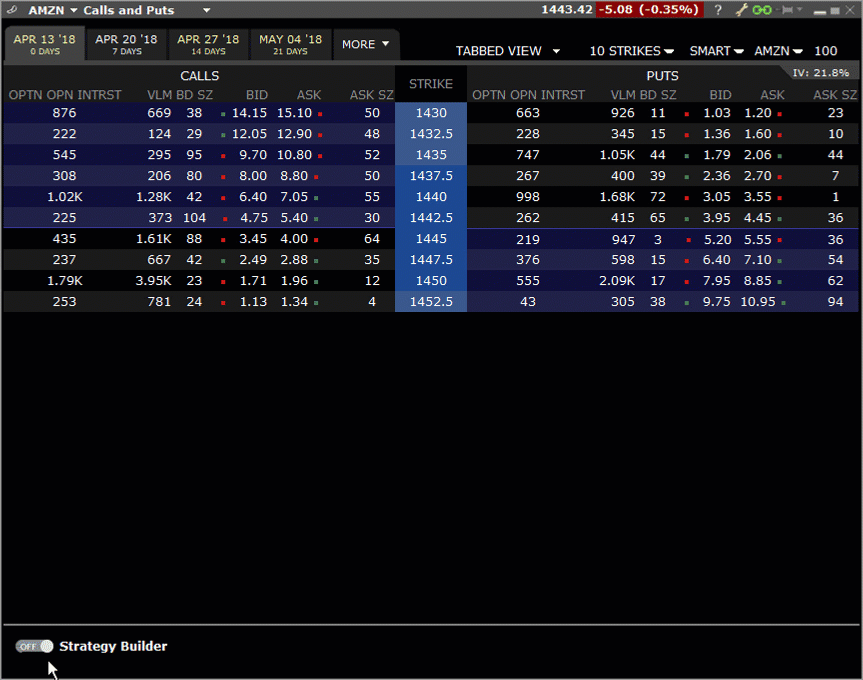
Task: Select the 1445 strike cell
Action: pyautogui.click(x=431, y=239)
